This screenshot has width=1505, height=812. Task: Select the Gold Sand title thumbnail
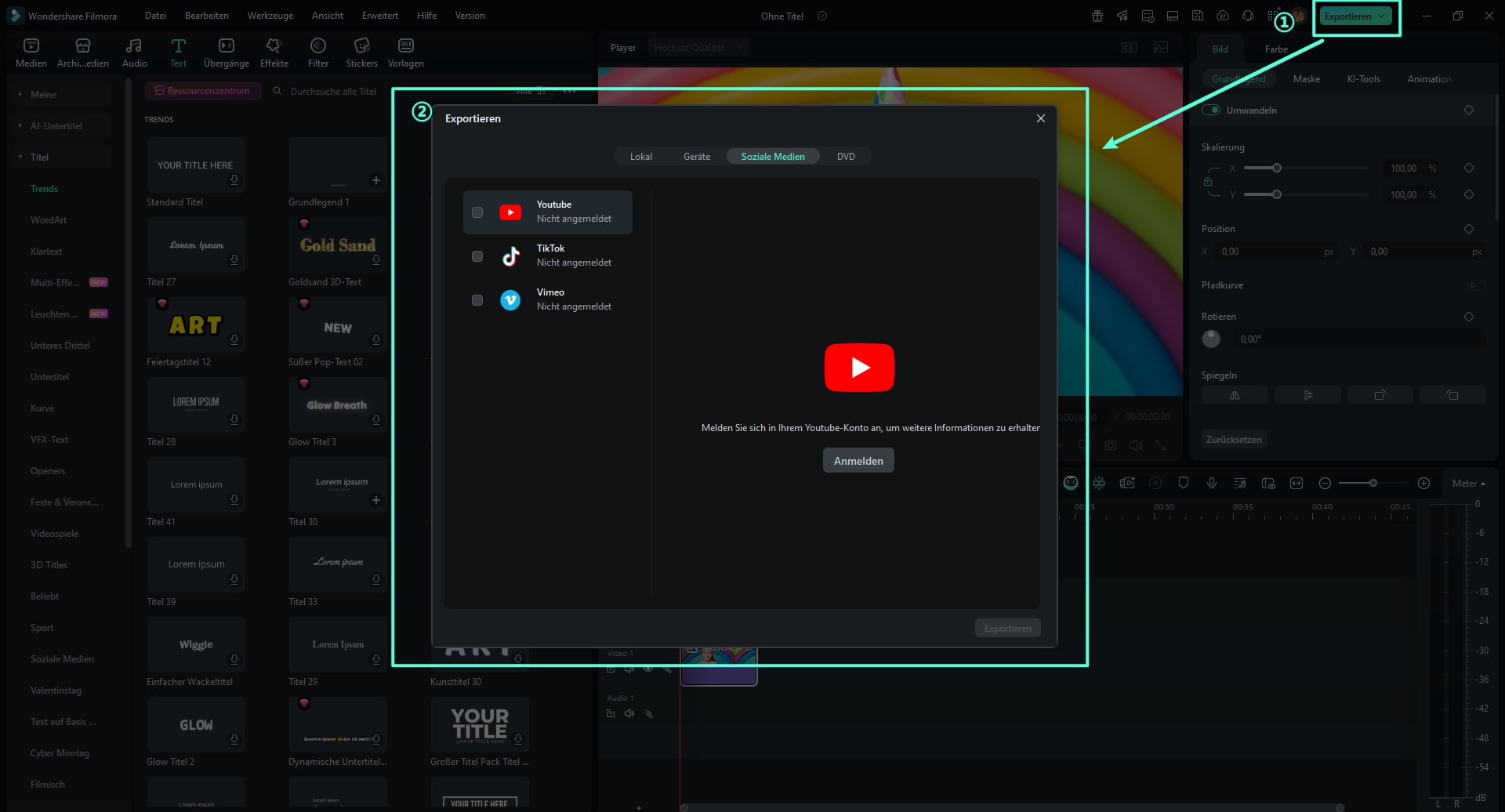(x=338, y=245)
